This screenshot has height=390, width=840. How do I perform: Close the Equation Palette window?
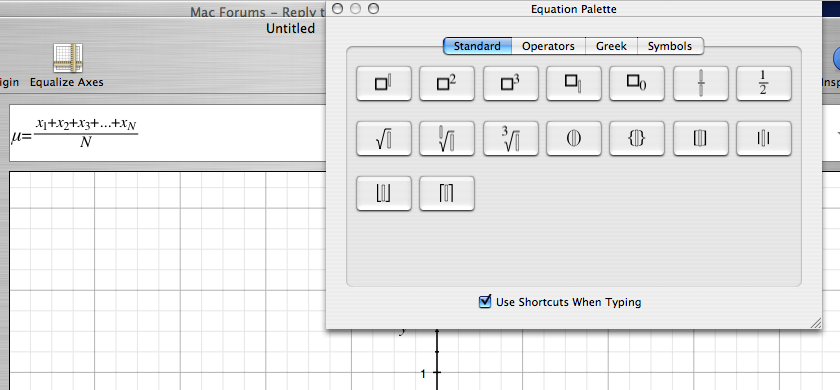(338, 9)
